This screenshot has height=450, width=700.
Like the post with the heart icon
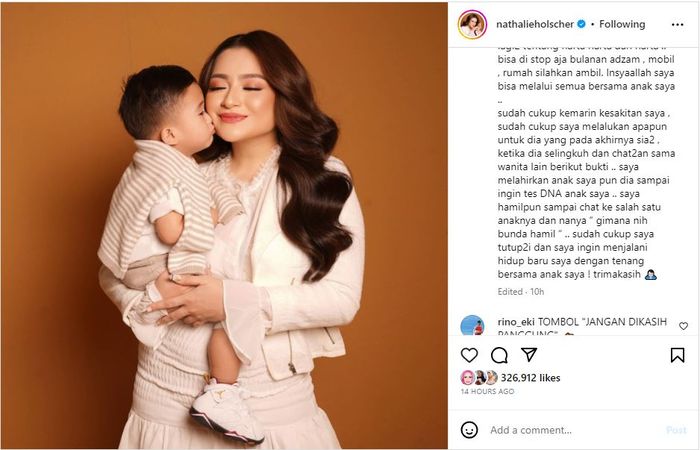coord(469,355)
